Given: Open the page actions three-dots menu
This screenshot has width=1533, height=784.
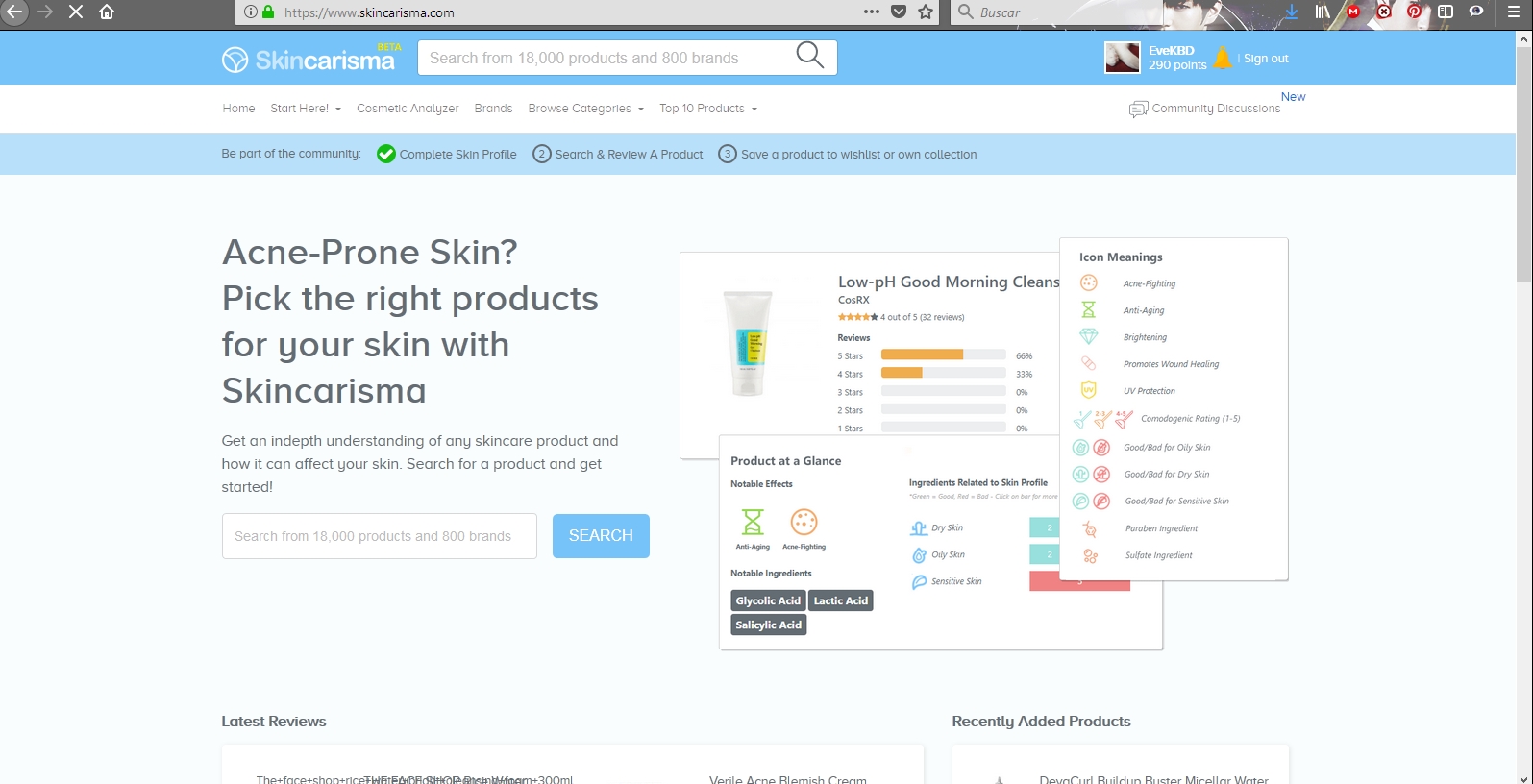Looking at the screenshot, I should tap(871, 12).
